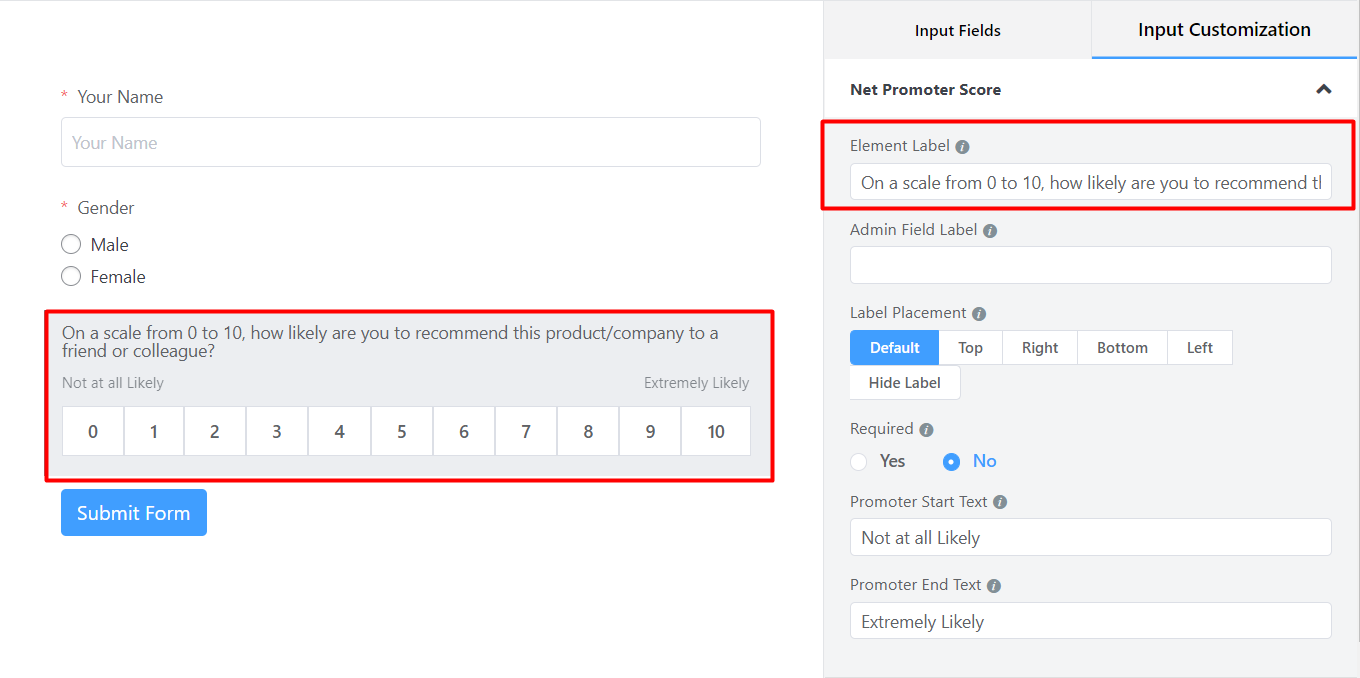The width and height of the screenshot is (1360, 678).
Task: Set label placement to Bottom
Action: [x=1121, y=347]
